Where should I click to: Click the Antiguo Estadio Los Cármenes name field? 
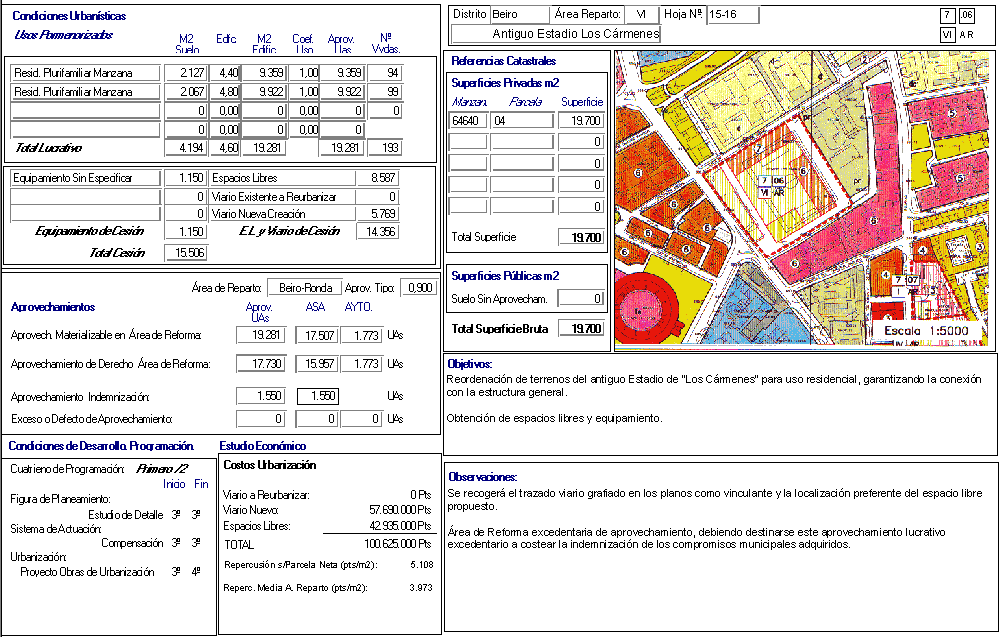click(556, 34)
